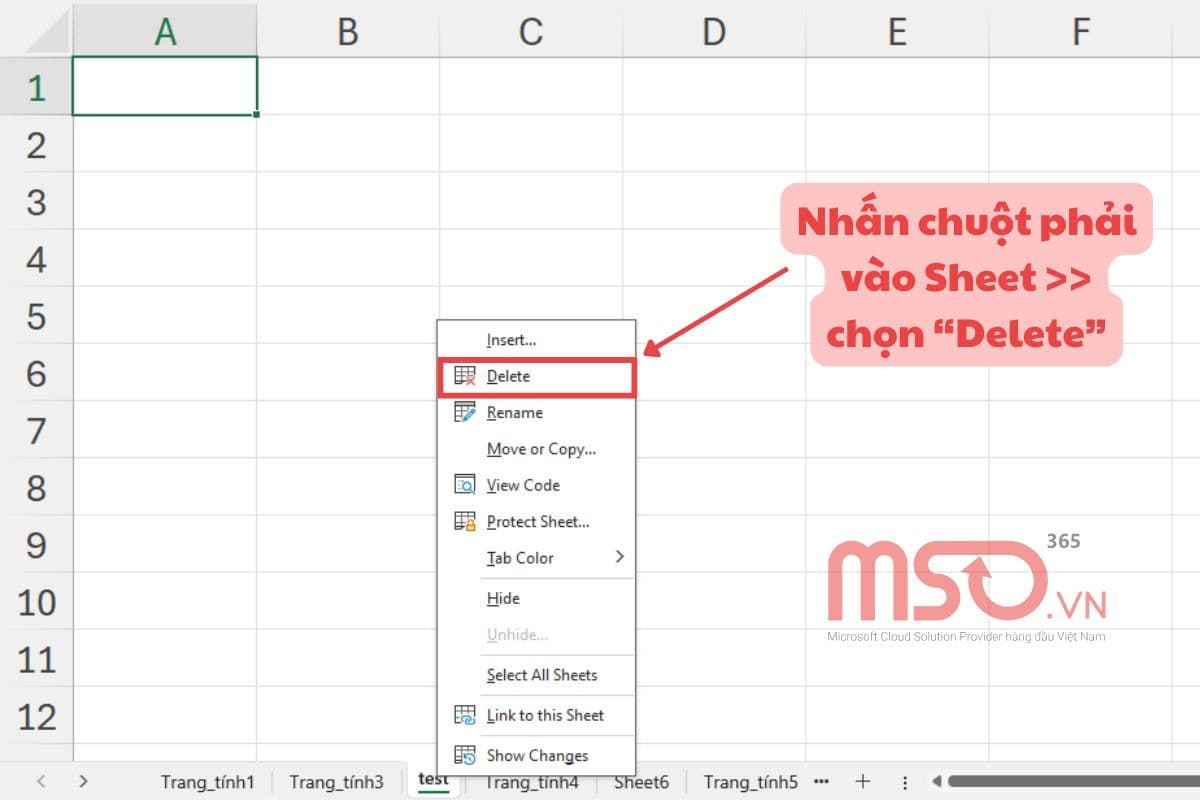Select column D header

pyautogui.click(x=714, y=32)
